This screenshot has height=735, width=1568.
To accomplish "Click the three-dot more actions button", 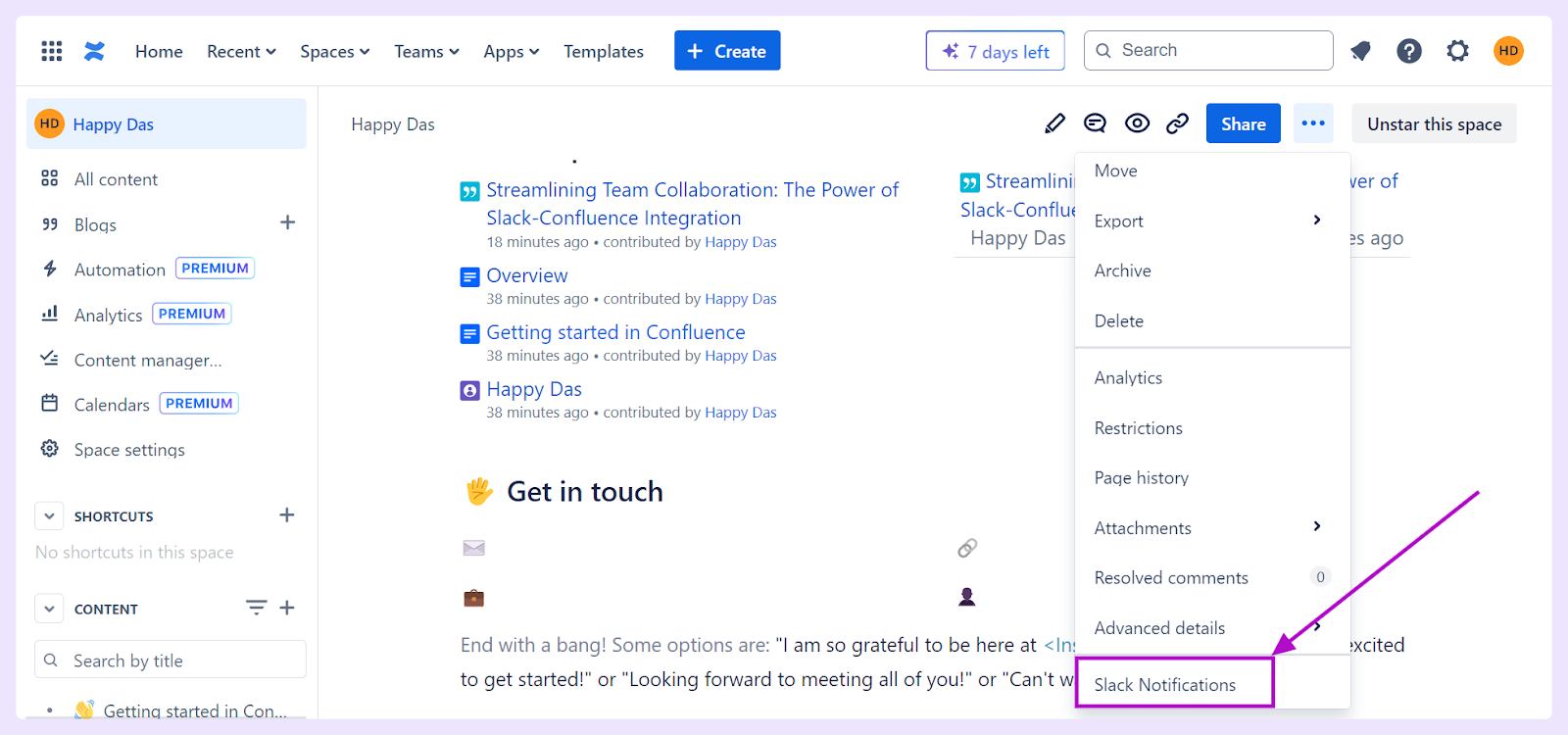I will pyautogui.click(x=1313, y=123).
